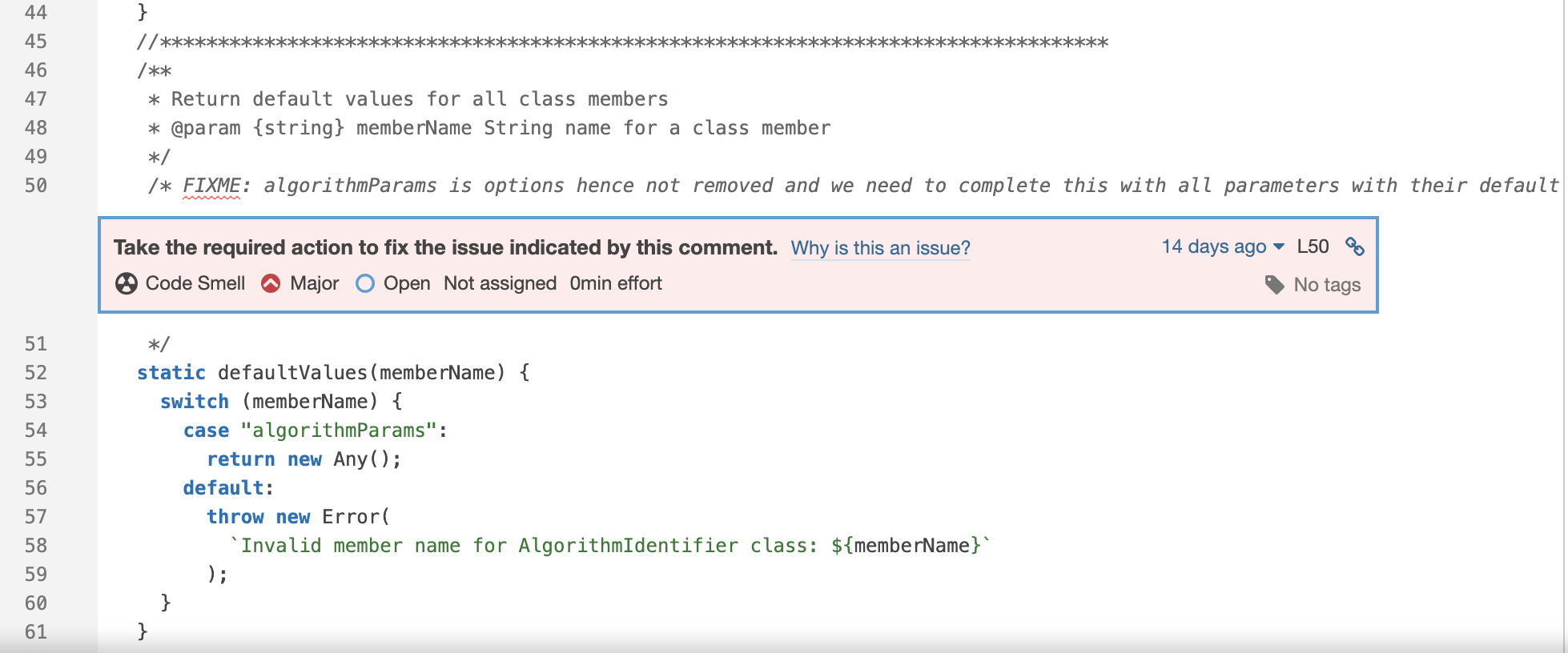The image size is (1568, 653).
Task: Click the Code Smell radiation icon
Action: coord(126,282)
